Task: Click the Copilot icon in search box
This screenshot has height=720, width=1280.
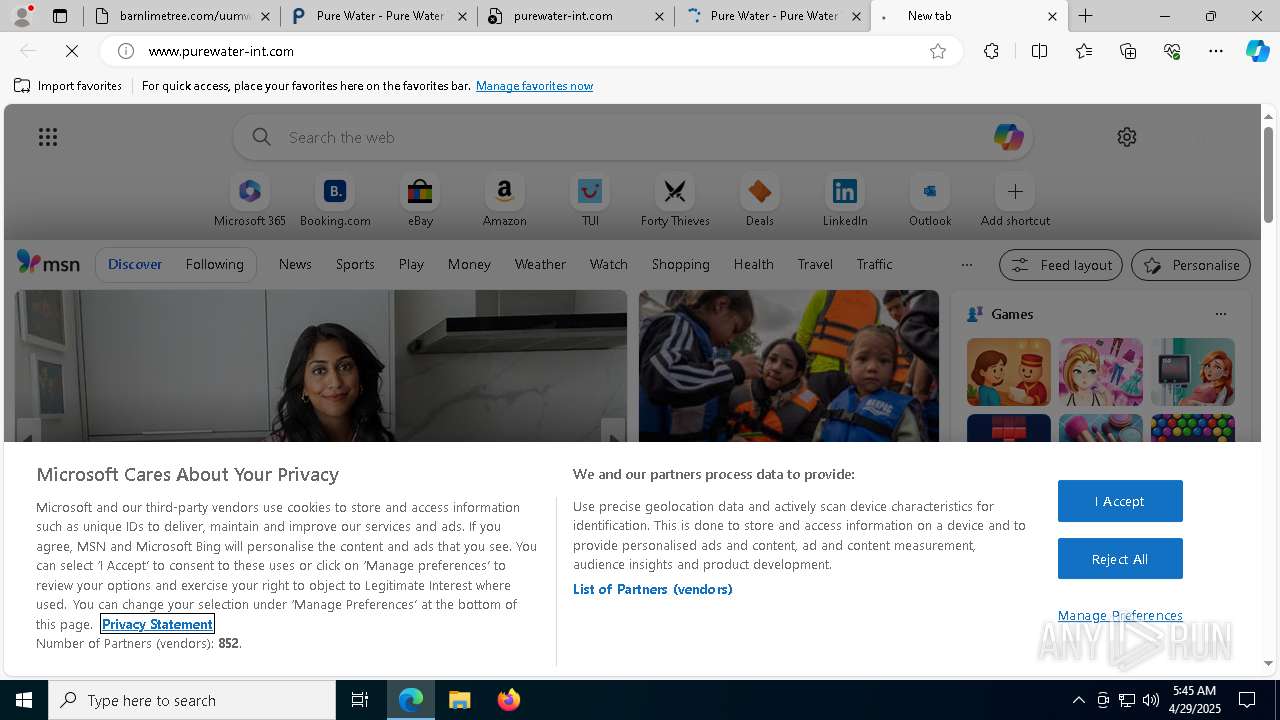Action: [x=1008, y=137]
